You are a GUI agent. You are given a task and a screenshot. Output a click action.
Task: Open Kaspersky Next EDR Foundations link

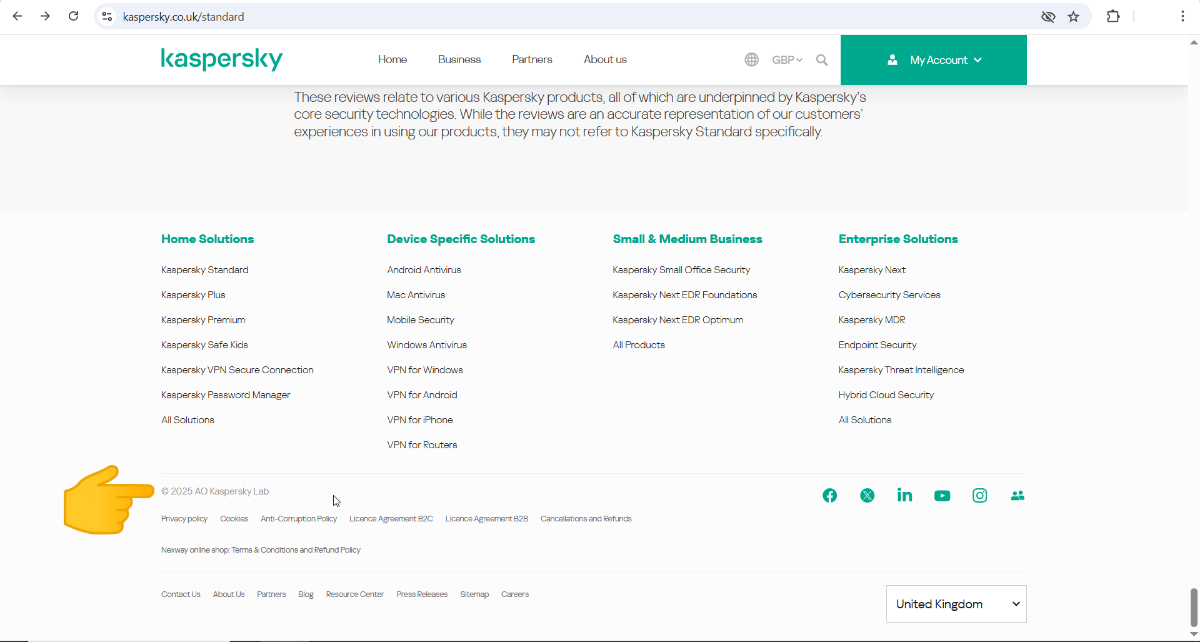tap(685, 295)
